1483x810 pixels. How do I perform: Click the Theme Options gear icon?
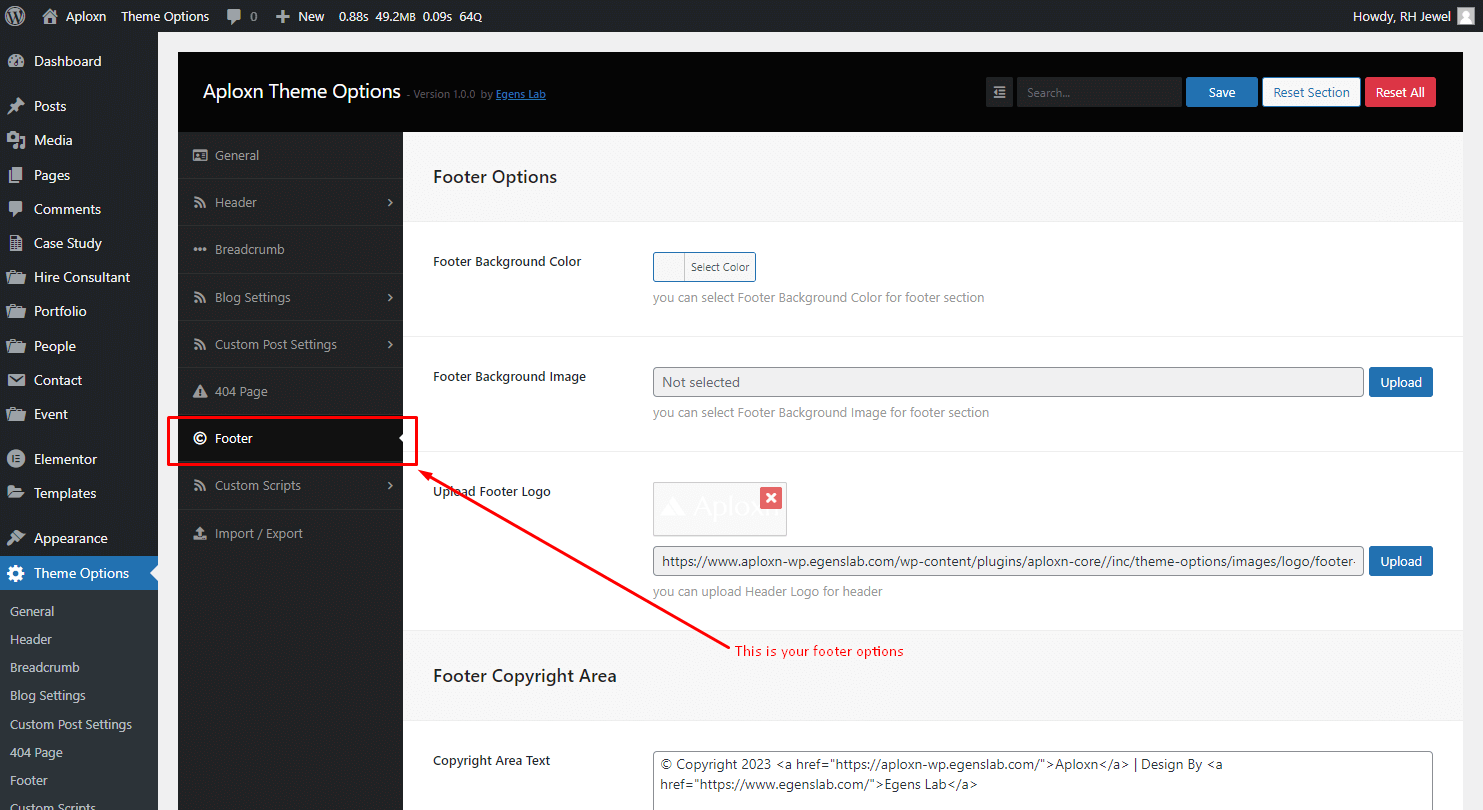coord(16,573)
